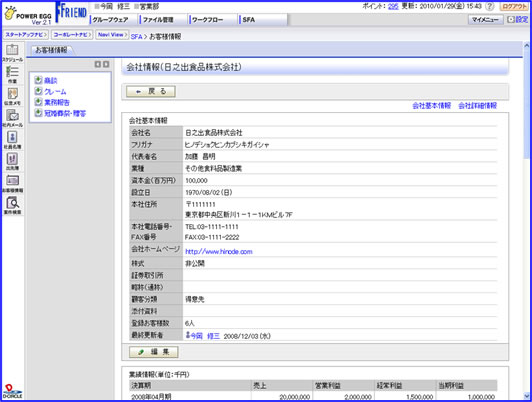Click the ログアウト button

pos(514,6)
